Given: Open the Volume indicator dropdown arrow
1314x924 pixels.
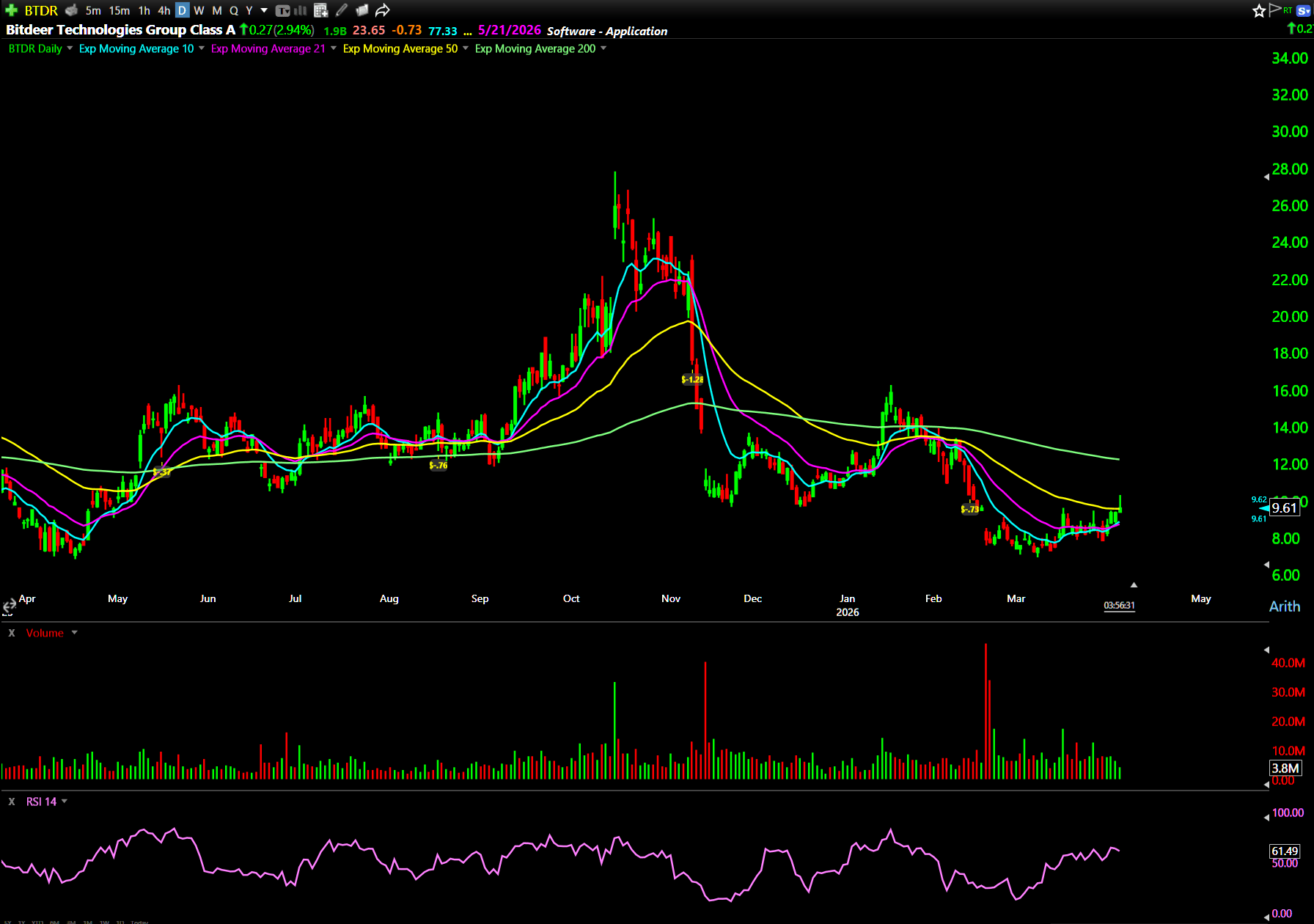Looking at the screenshot, I should pyautogui.click(x=74, y=633).
